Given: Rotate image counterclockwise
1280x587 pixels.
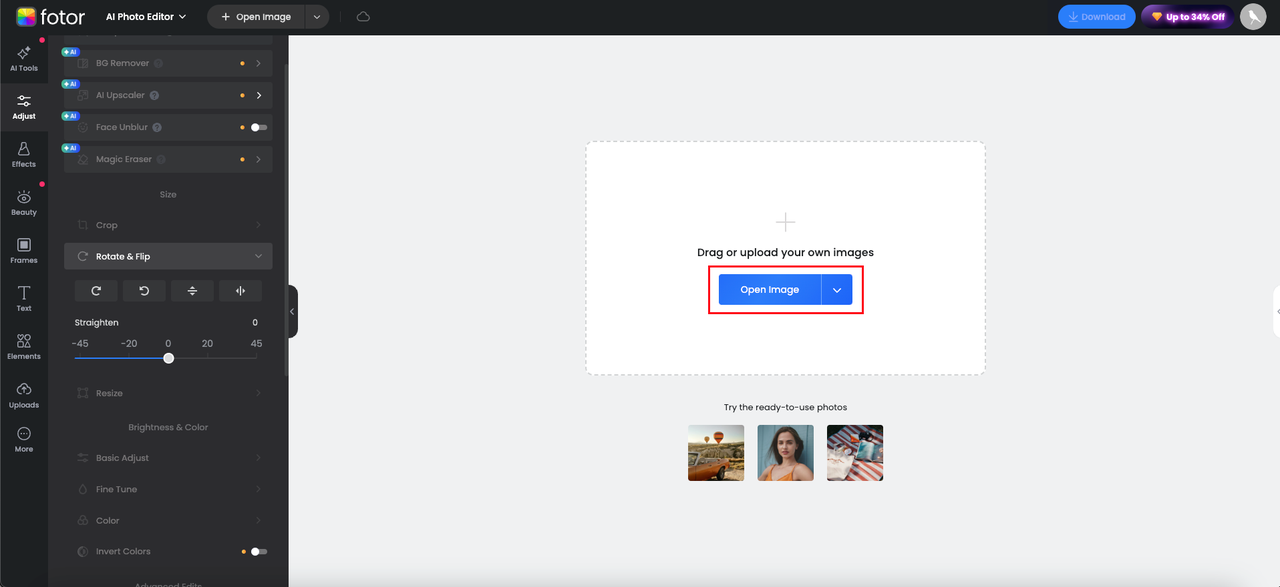Looking at the screenshot, I should (144, 291).
